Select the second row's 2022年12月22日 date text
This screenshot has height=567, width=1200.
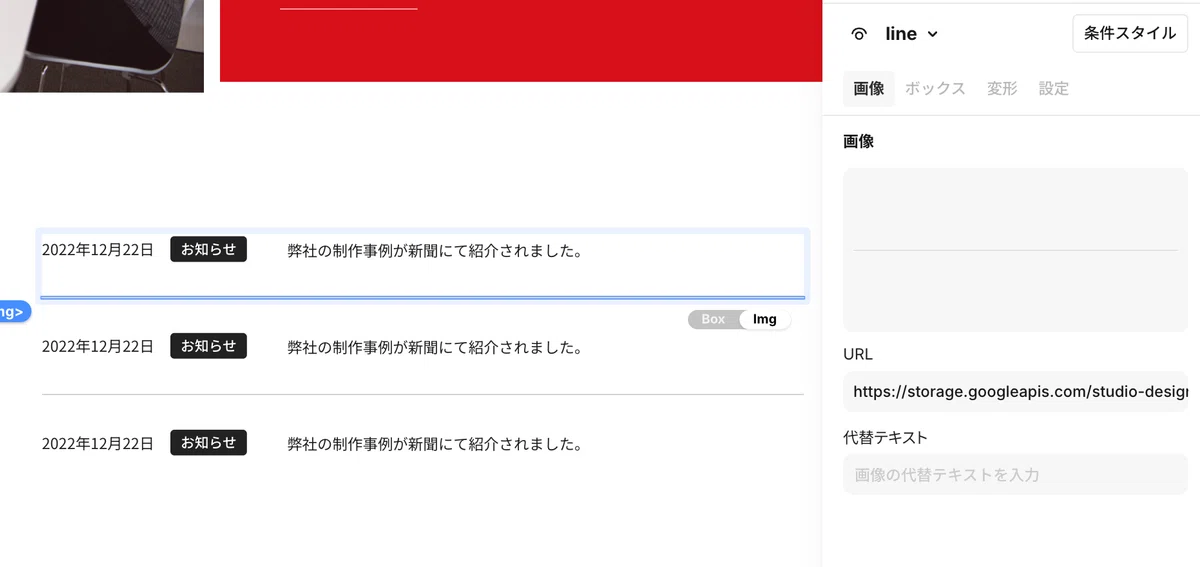pyautogui.click(x=98, y=347)
